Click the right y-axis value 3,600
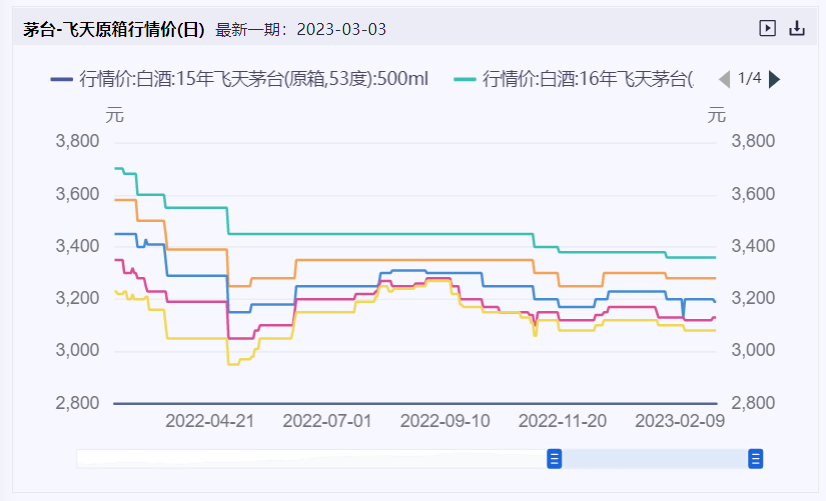Image resolution: width=826 pixels, height=501 pixels. (x=753, y=194)
